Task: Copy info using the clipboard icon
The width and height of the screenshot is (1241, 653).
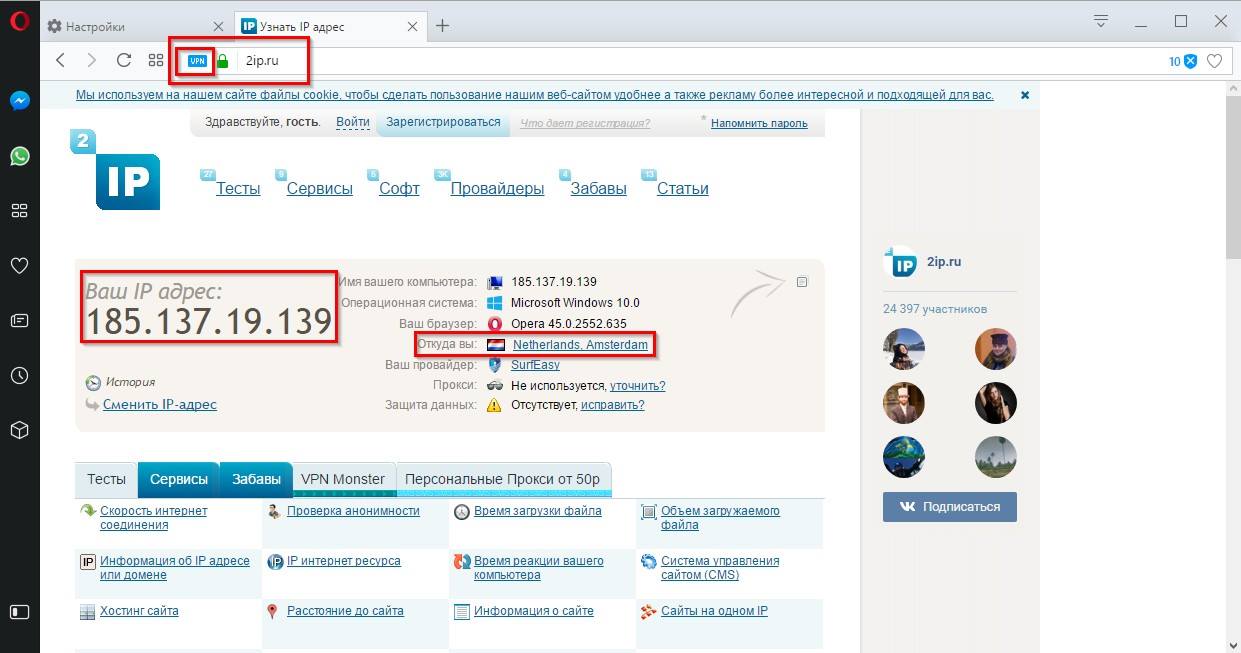Action: click(802, 282)
